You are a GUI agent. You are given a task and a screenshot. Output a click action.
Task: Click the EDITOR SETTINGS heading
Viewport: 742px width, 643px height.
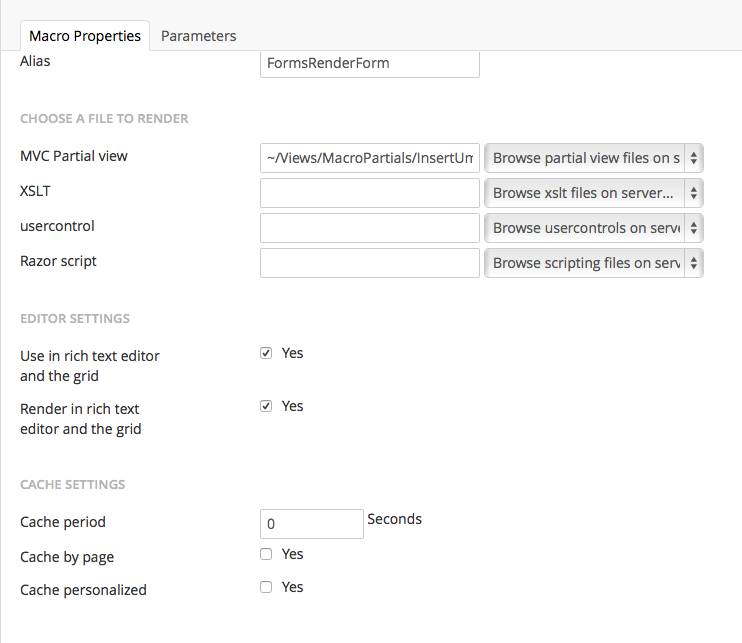75,318
